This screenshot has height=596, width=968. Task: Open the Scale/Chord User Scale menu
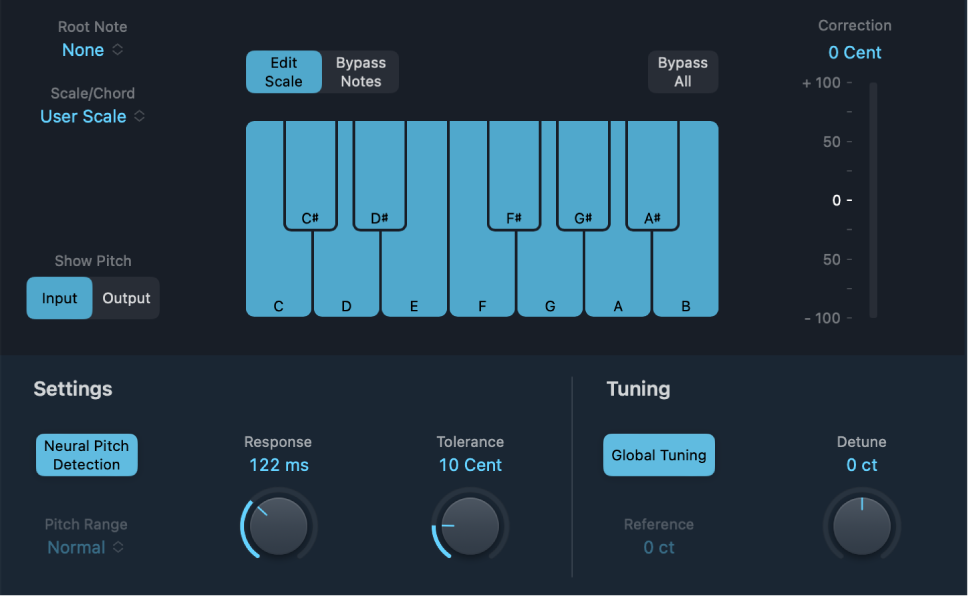point(92,116)
